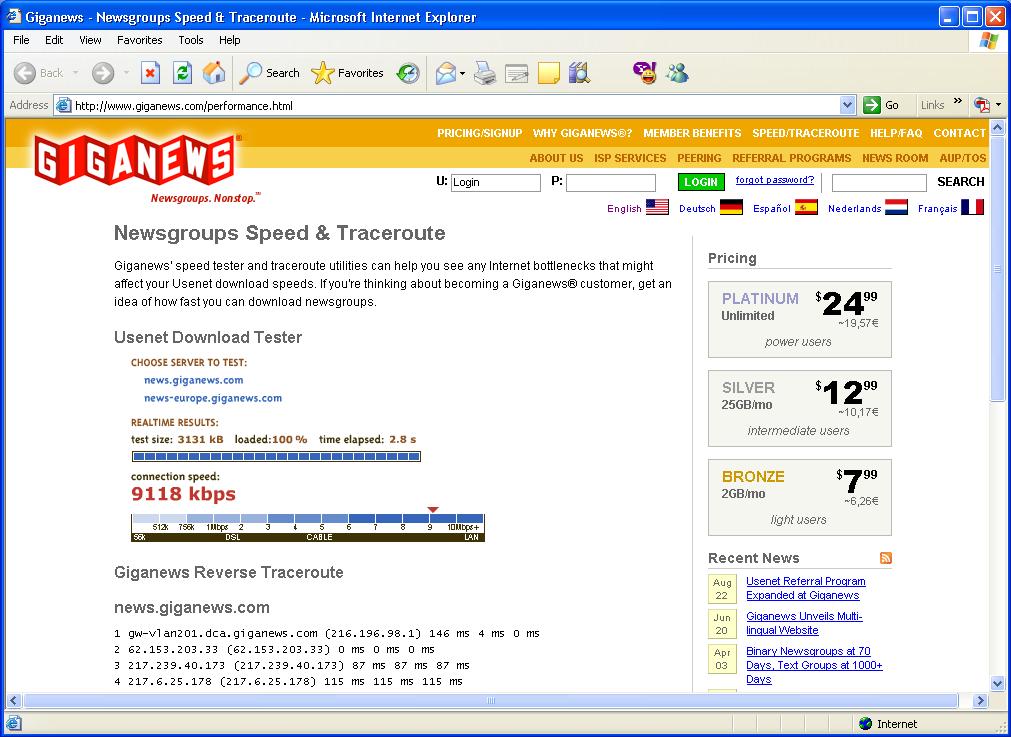
Task: Open Usenet Referral Program Expanded news link
Action: (806, 588)
